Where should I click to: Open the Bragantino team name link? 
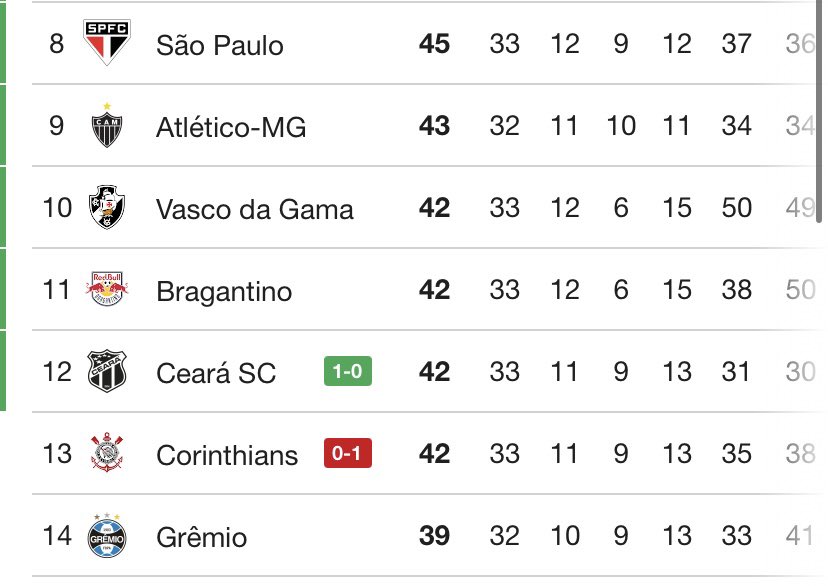click(x=224, y=291)
